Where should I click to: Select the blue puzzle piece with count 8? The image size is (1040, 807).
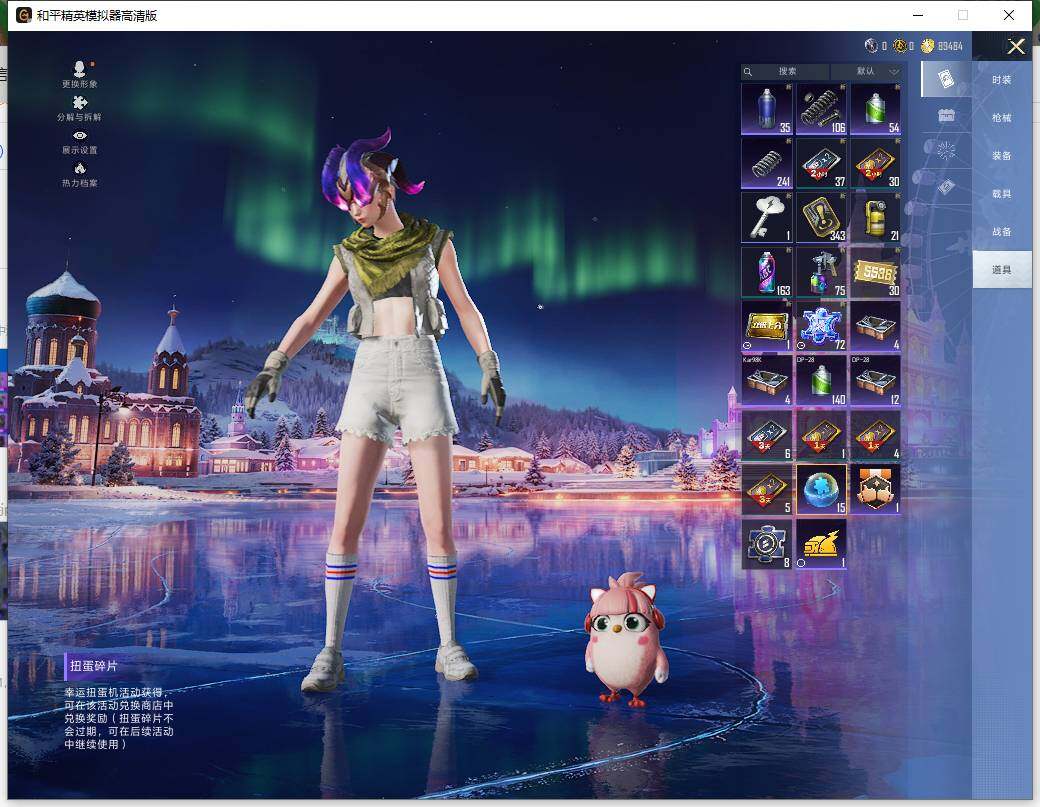767,544
